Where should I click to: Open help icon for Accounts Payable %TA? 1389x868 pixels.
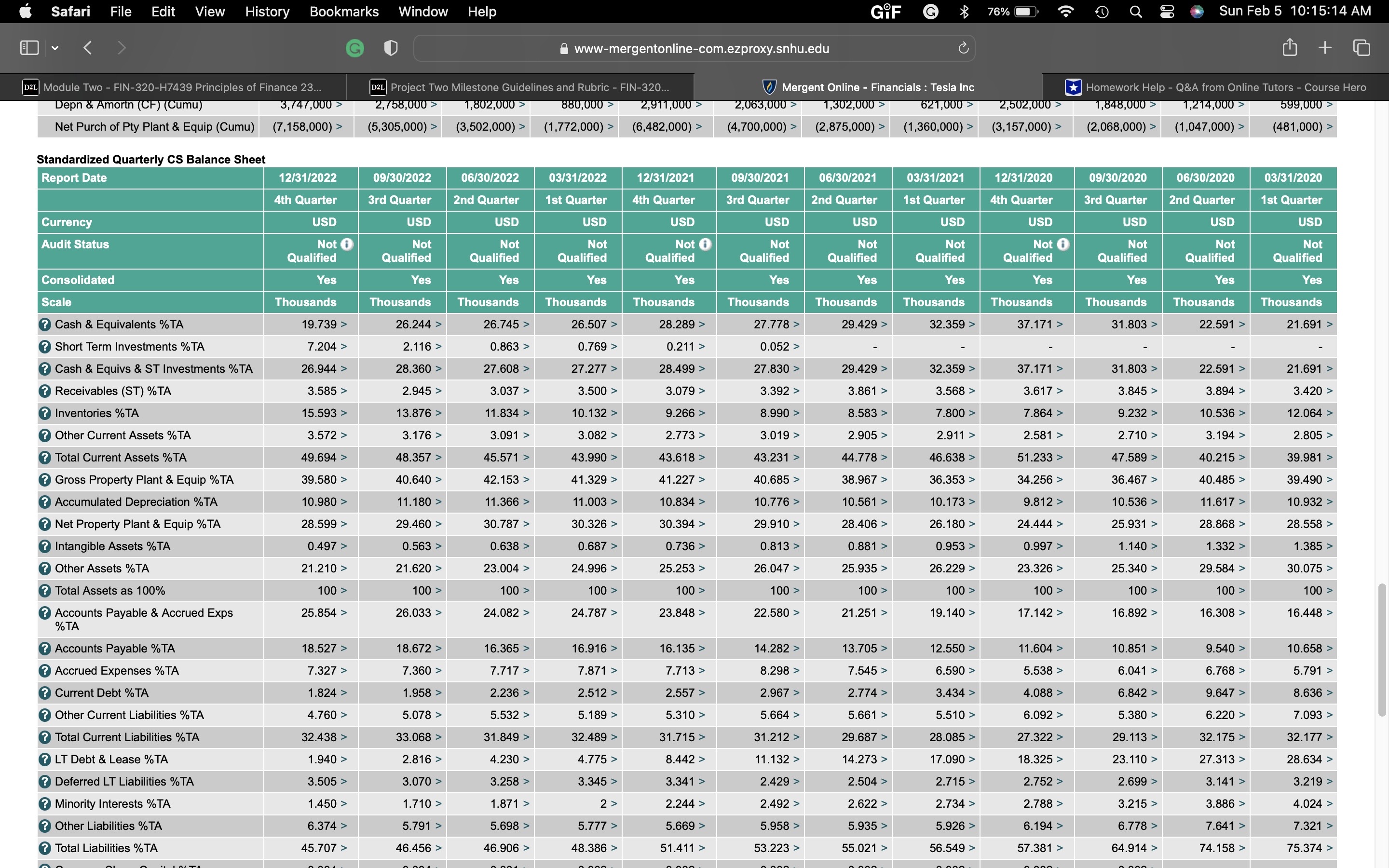[45, 649]
